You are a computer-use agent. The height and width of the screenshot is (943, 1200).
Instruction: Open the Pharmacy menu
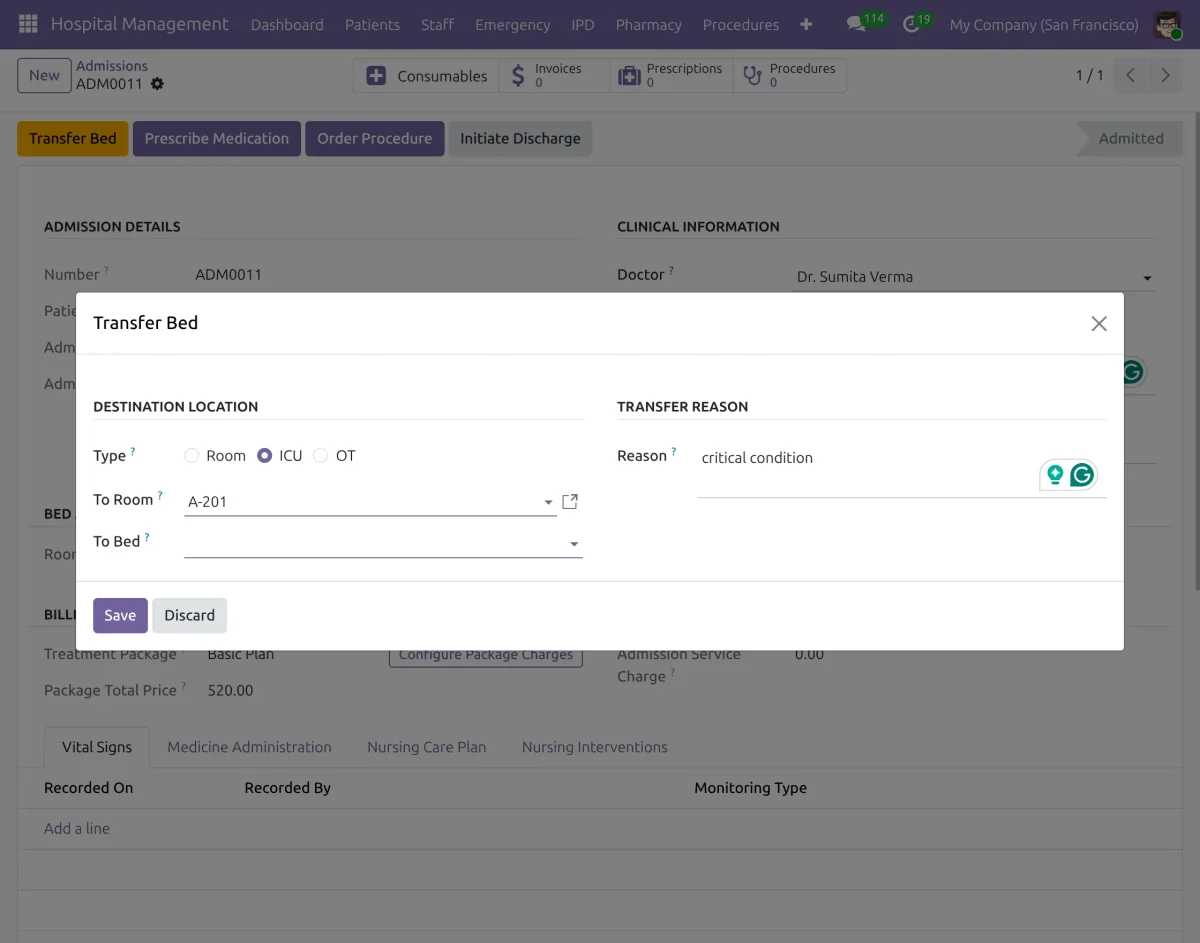point(649,24)
